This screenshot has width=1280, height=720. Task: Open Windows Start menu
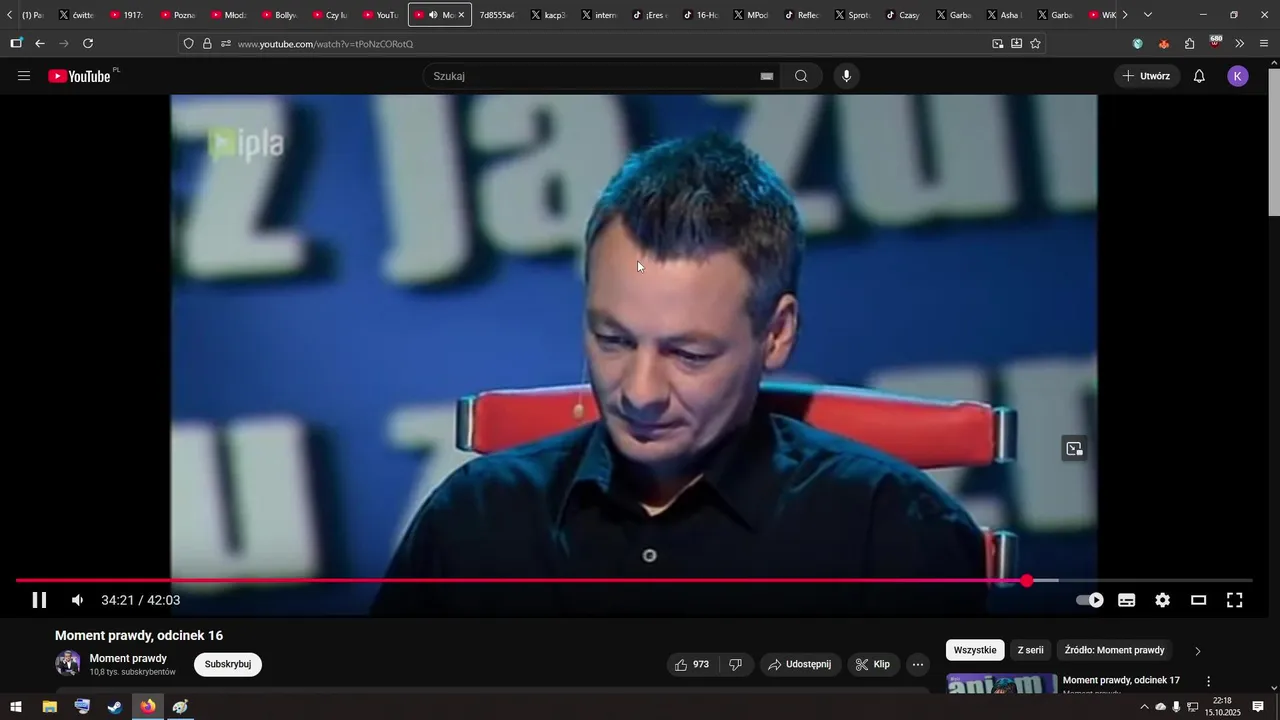pos(16,707)
